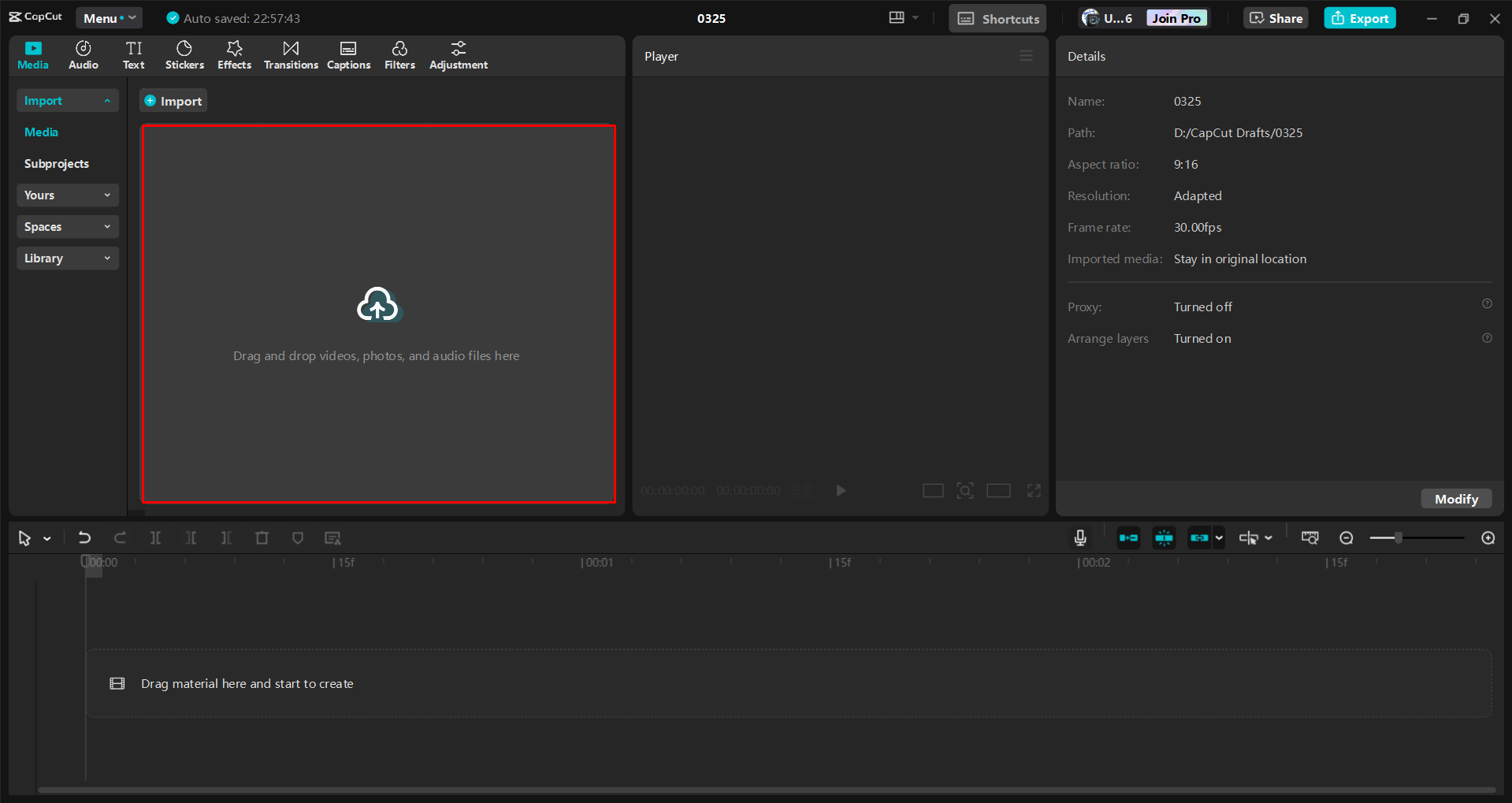Click the timeline zoom slider
1512x803 pixels.
tap(1397, 537)
